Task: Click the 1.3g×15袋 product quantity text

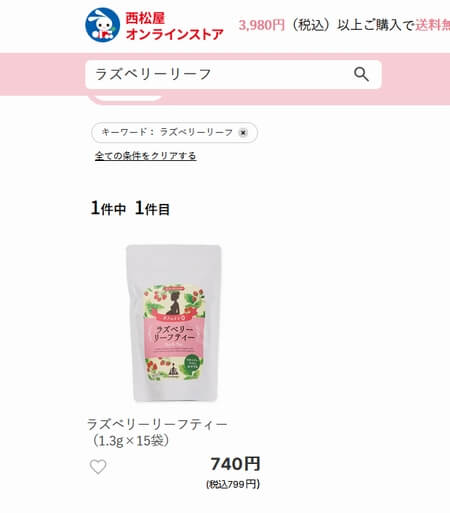Action: [x=130, y=441]
